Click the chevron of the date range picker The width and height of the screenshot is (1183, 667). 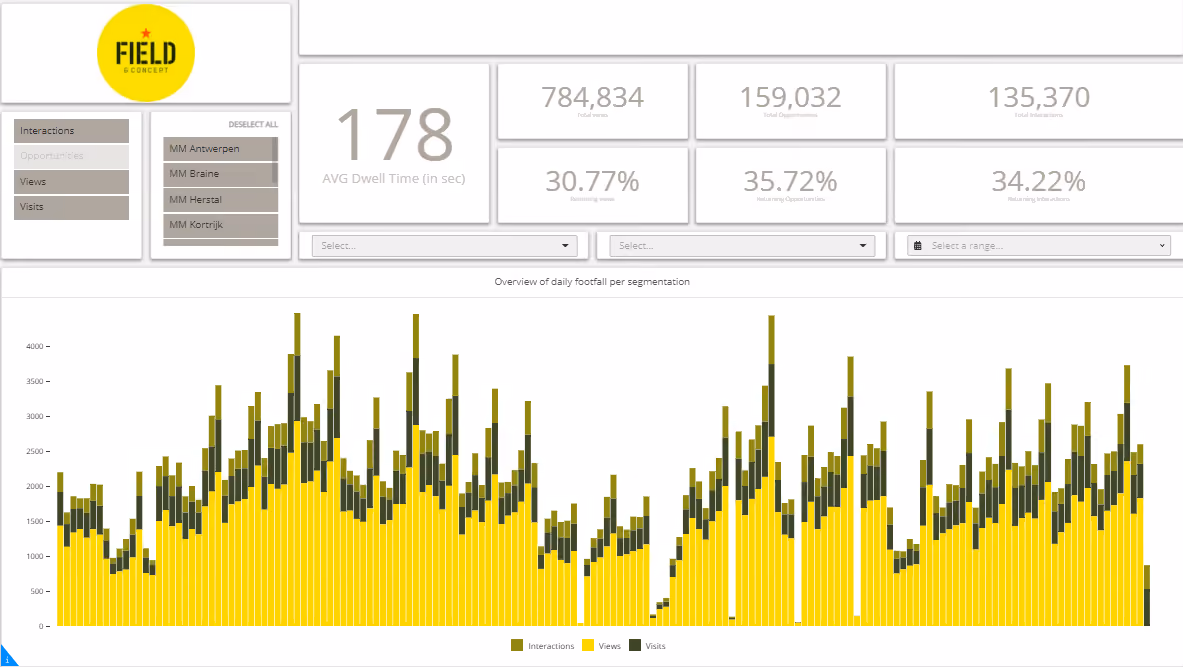point(1162,246)
